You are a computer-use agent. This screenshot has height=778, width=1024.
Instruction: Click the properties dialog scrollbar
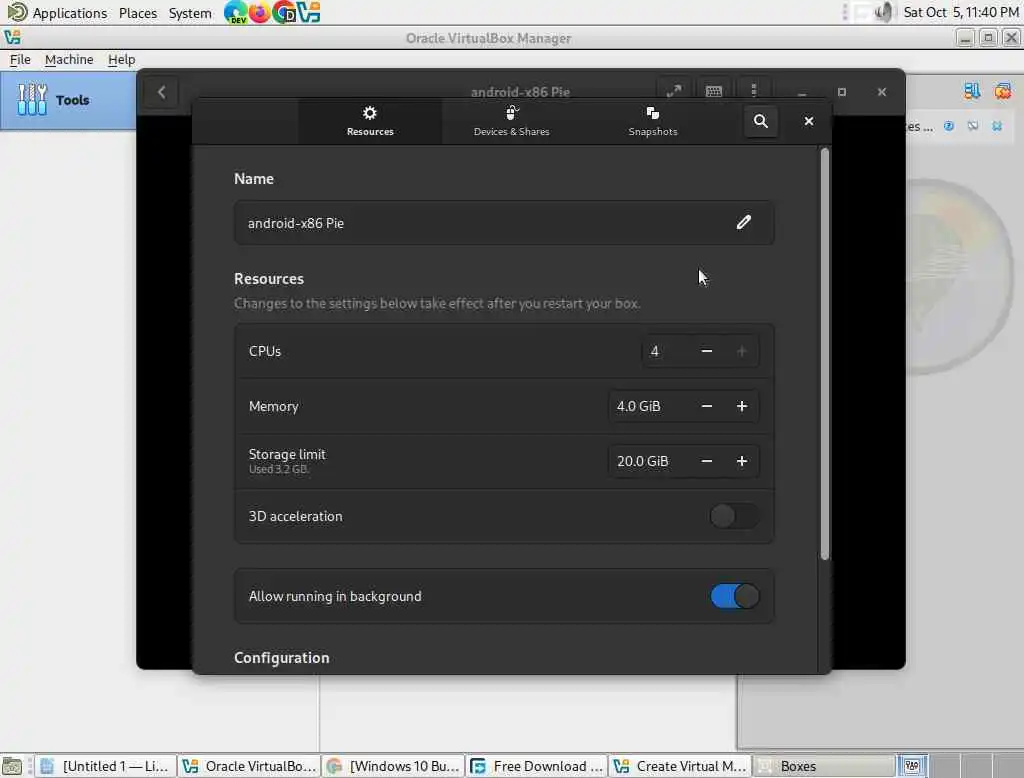(825, 354)
